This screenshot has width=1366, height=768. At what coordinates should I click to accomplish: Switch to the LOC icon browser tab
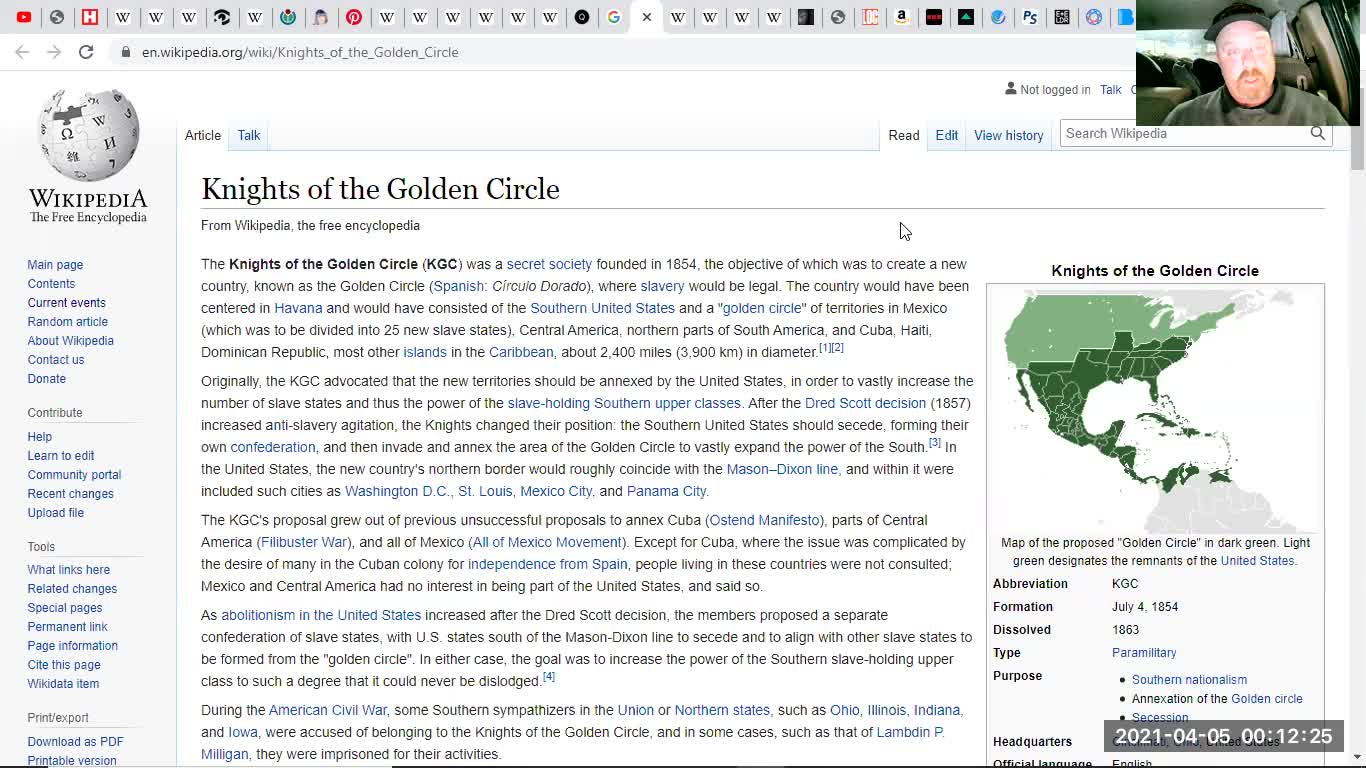[x=870, y=17]
